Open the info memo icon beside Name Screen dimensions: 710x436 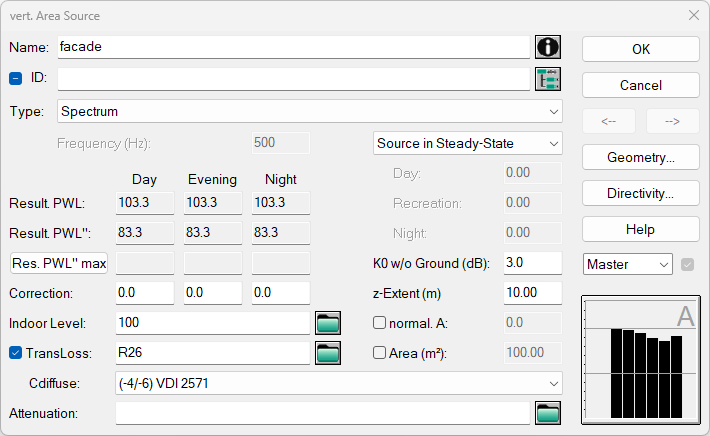[547, 47]
